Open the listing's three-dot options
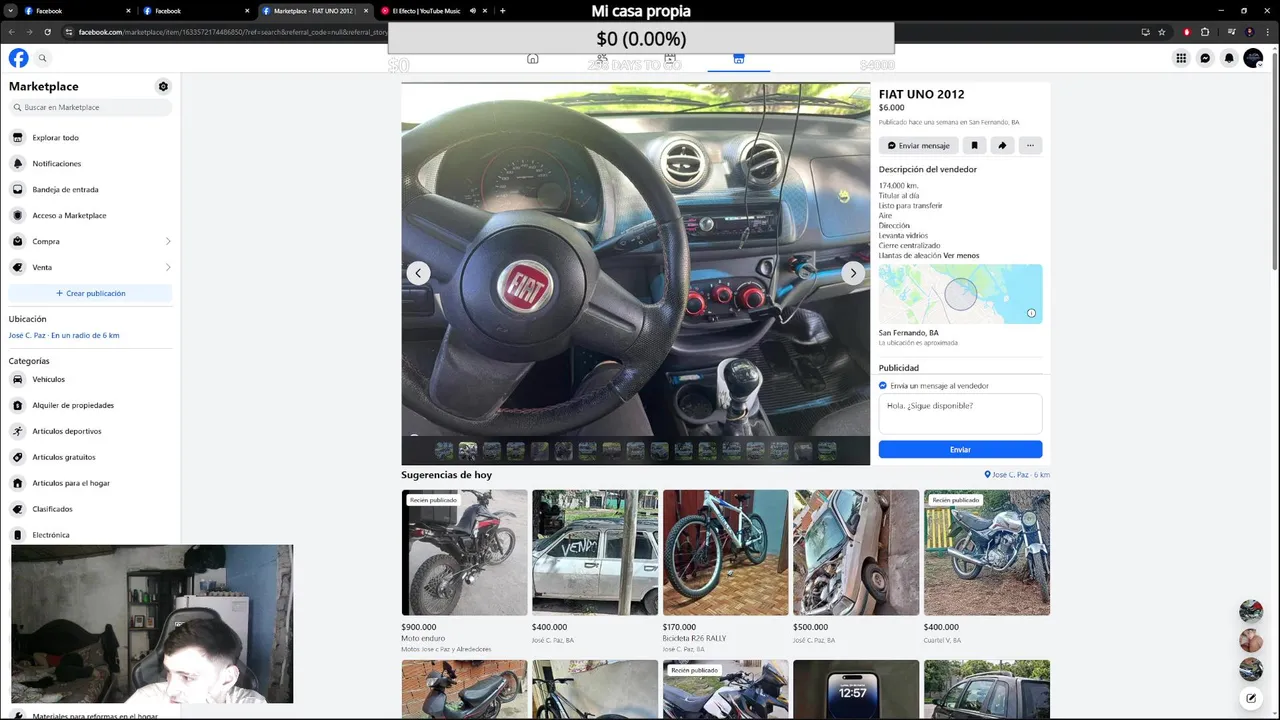1280x720 pixels. pyautogui.click(x=1030, y=145)
